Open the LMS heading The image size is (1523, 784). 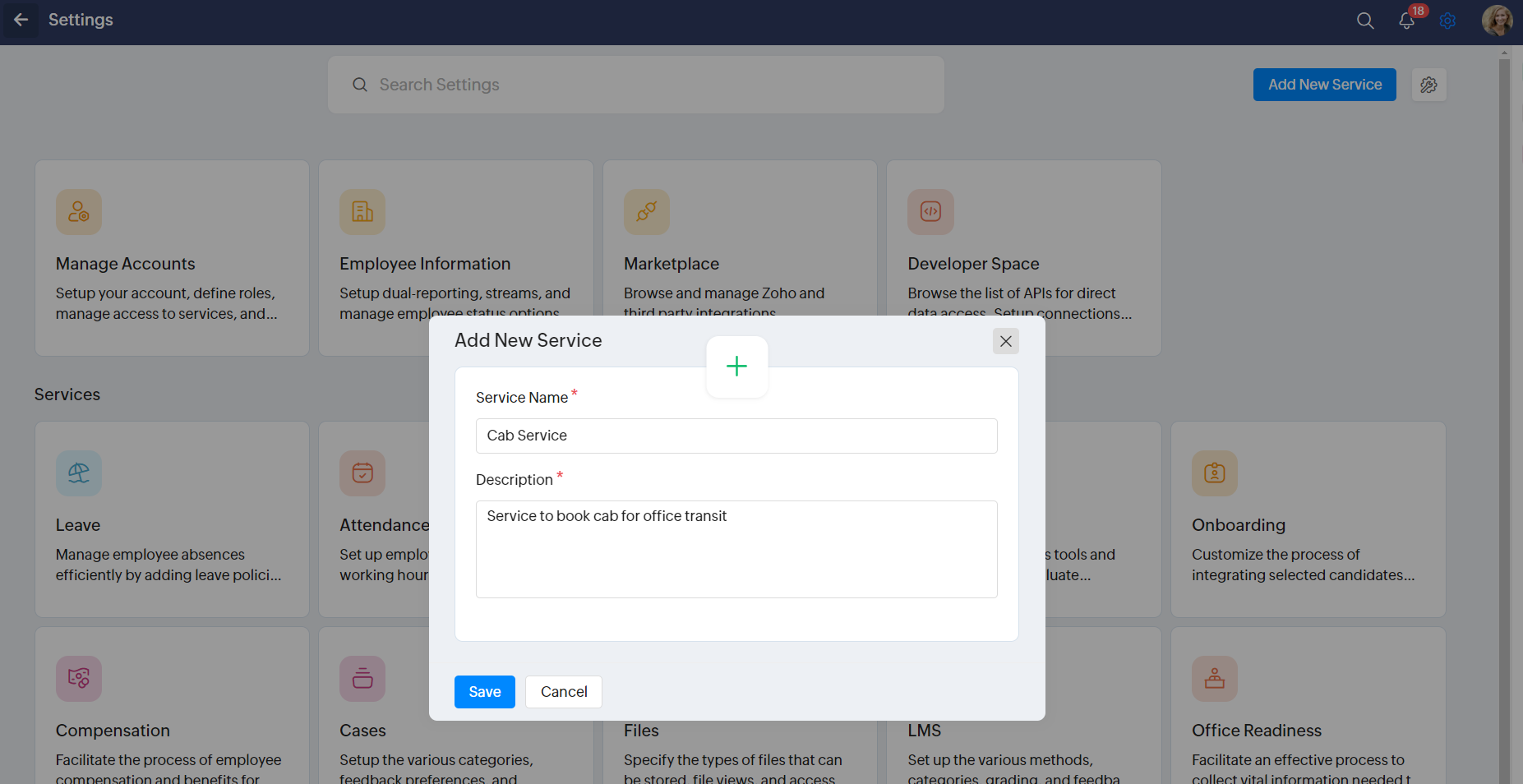925,731
